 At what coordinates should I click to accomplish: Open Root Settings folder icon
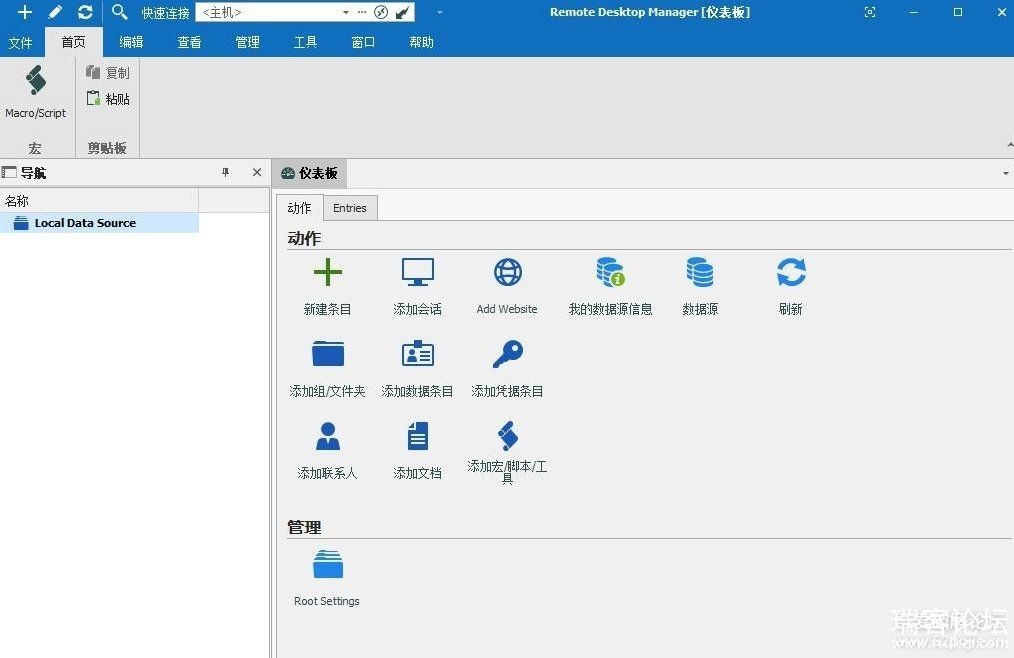pos(328,564)
